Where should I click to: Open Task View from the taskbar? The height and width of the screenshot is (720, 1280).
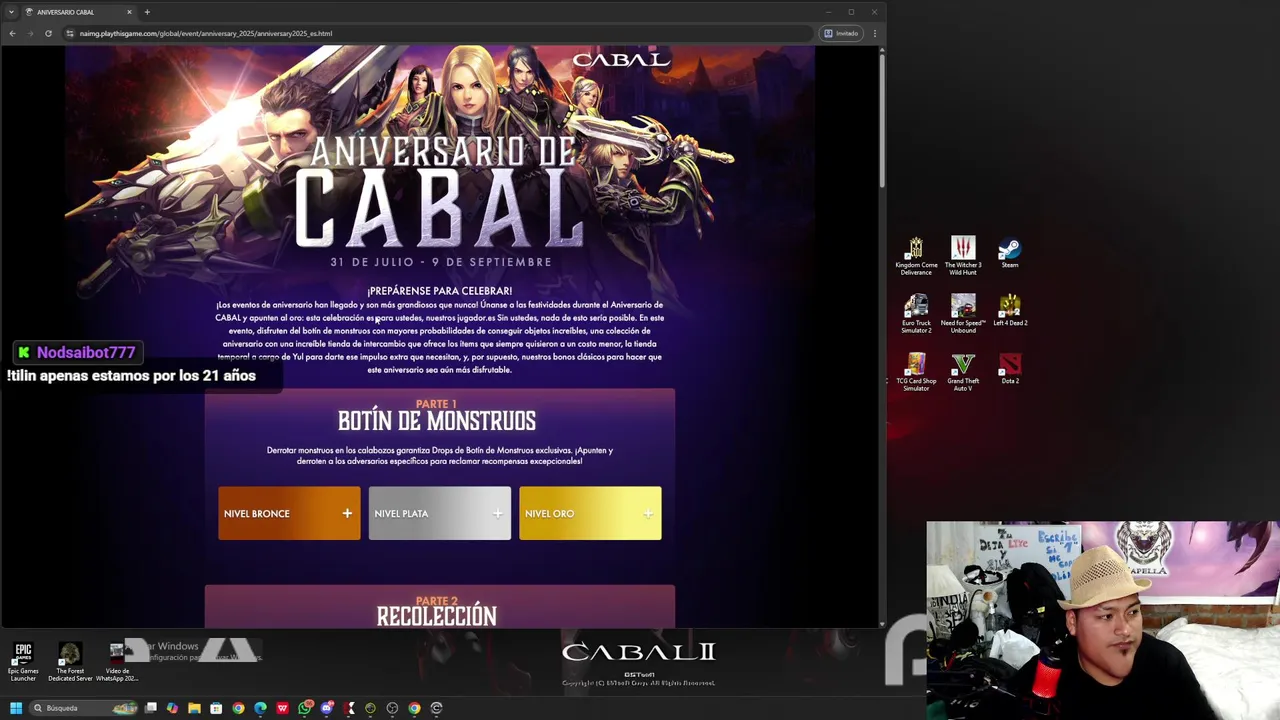(x=151, y=708)
